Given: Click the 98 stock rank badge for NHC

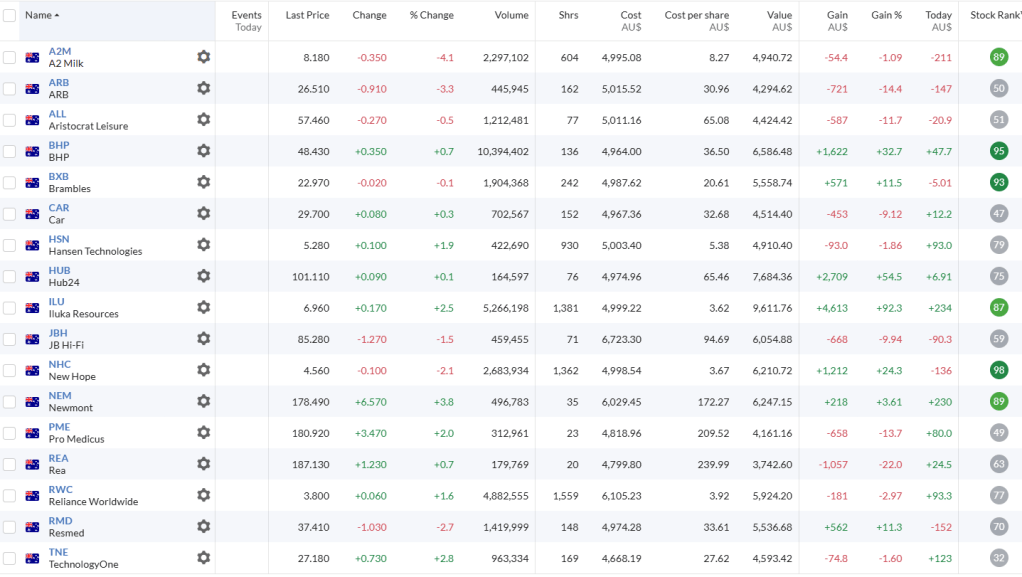Looking at the screenshot, I should (998, 370).
